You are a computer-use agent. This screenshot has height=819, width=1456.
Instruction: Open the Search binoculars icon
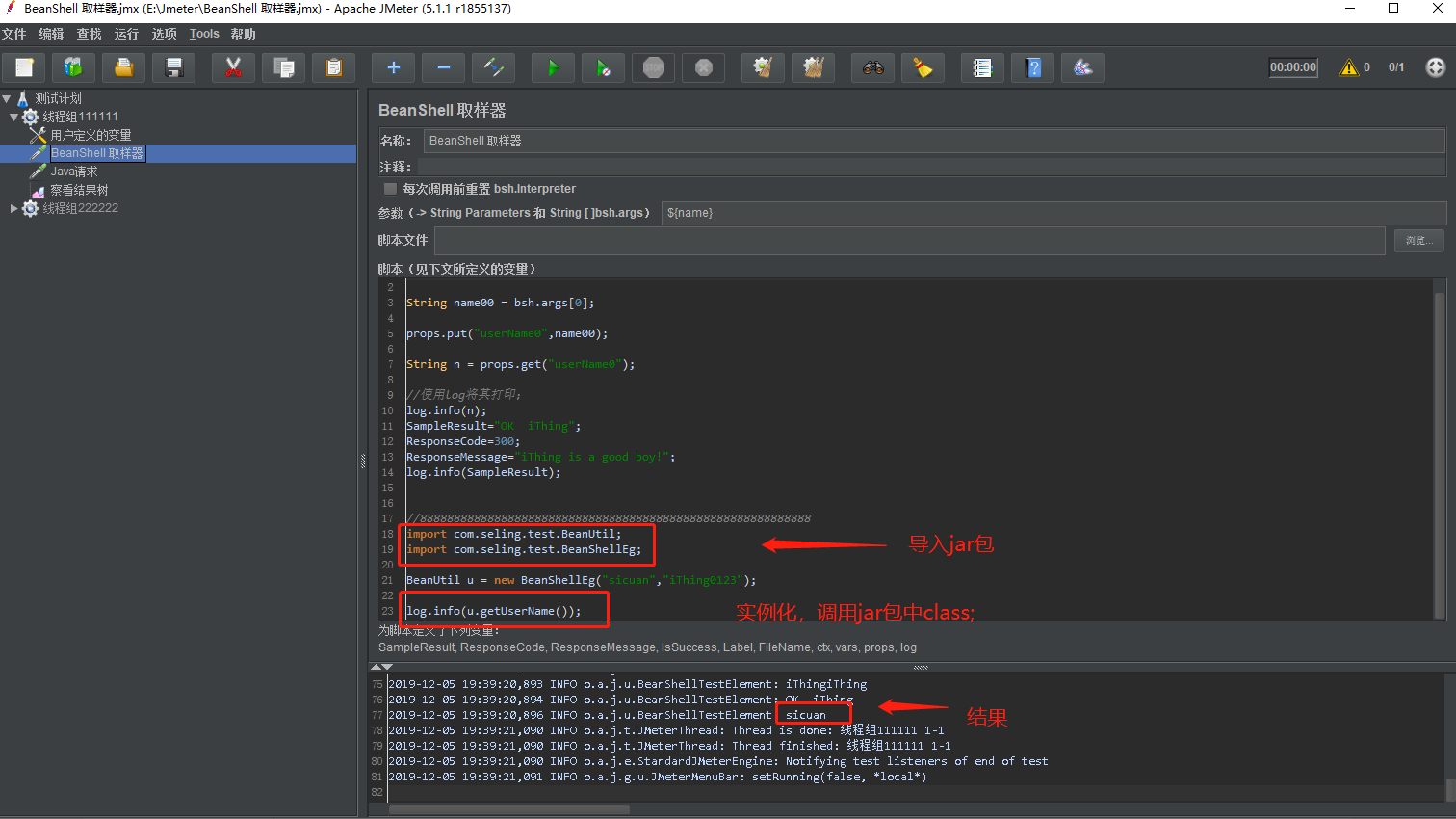[872, 67]
